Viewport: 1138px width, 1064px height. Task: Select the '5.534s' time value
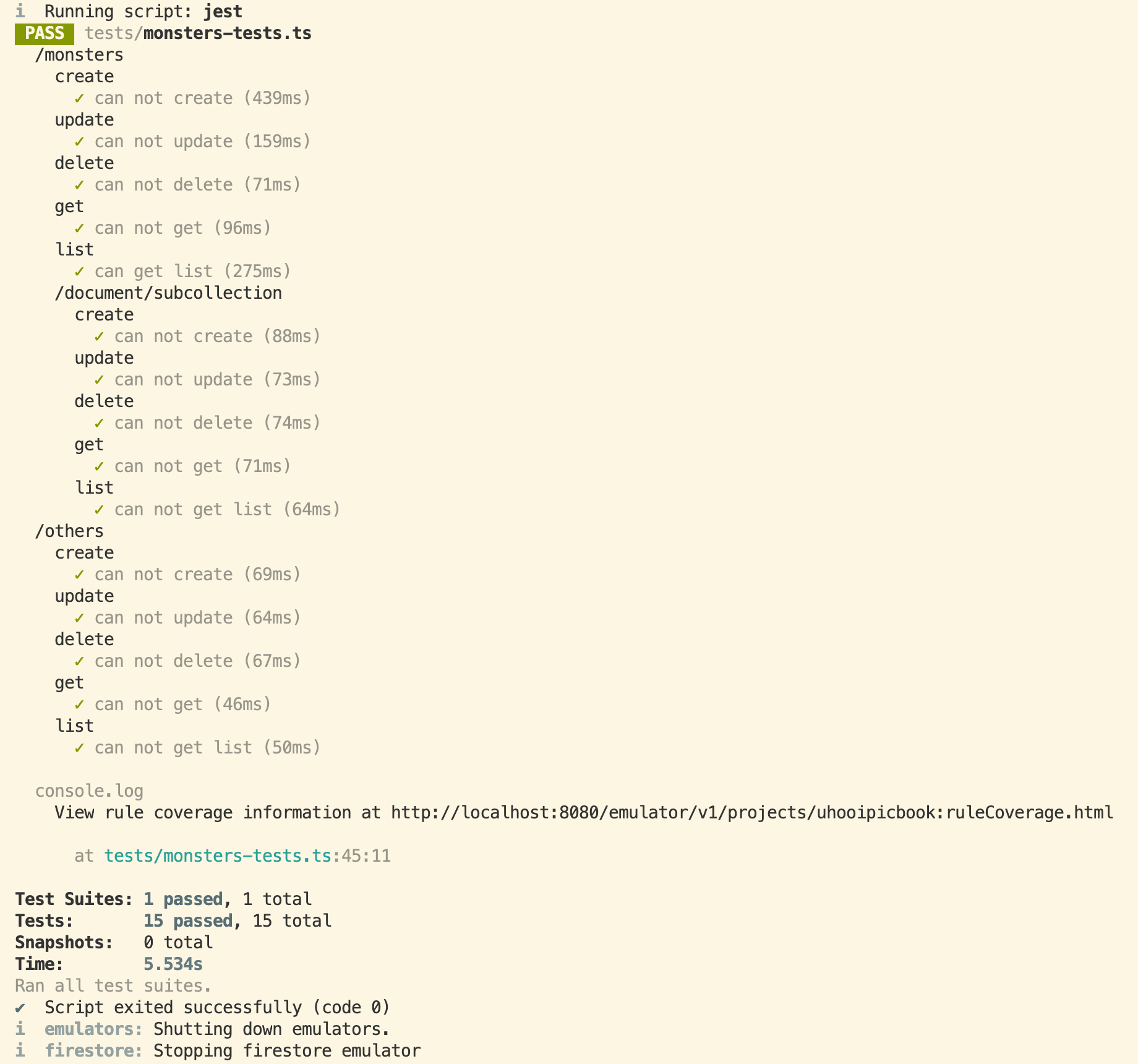coord(173,964)
